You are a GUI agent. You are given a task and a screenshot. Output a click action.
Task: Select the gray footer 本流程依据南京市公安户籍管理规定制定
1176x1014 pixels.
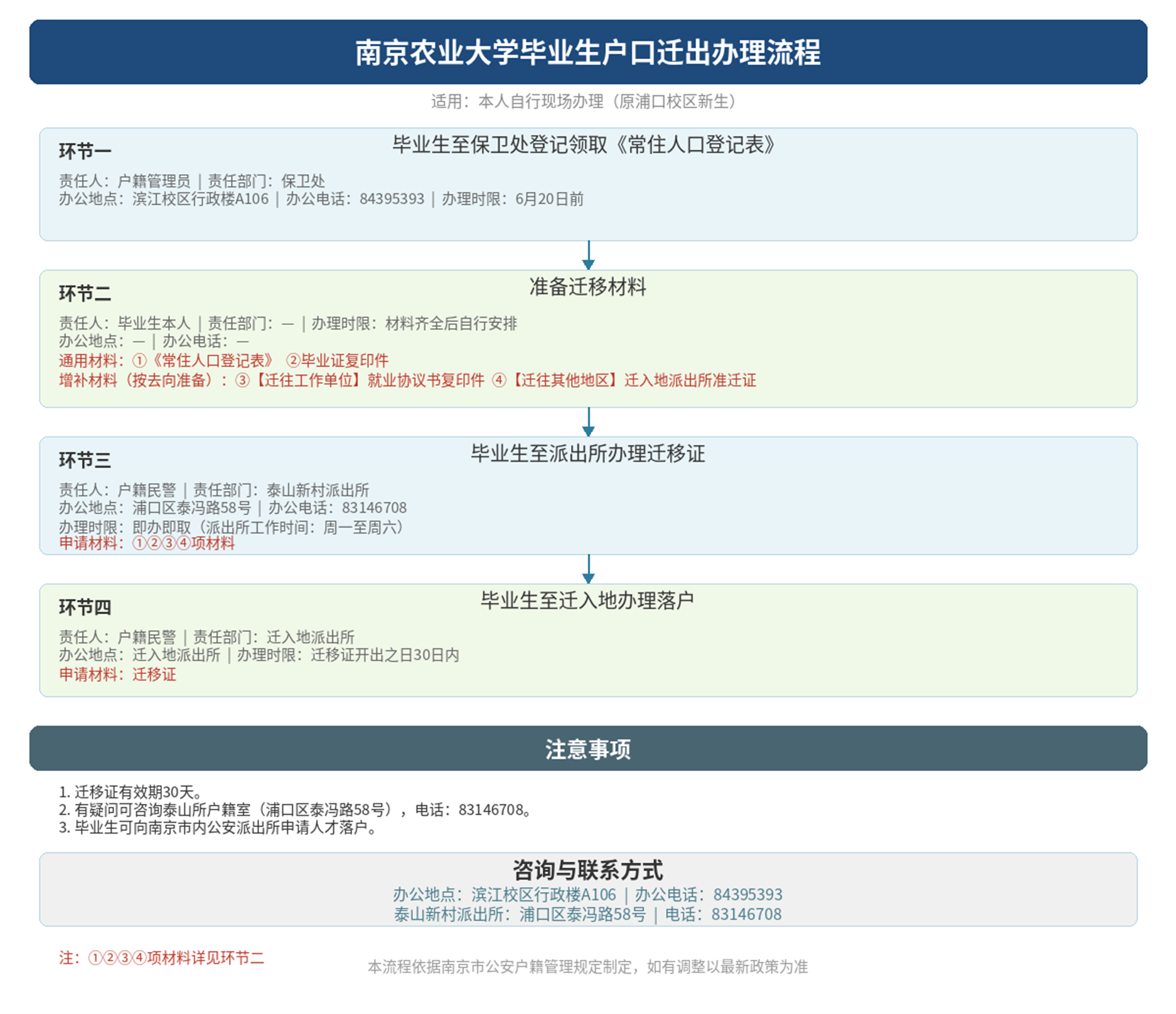point(588,966)
